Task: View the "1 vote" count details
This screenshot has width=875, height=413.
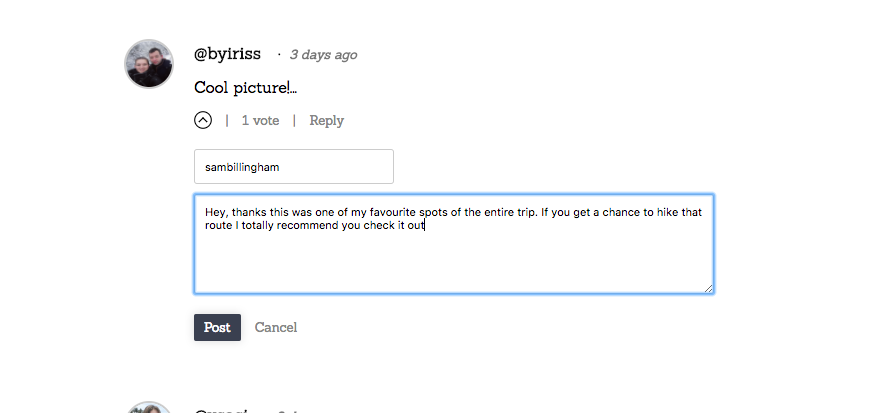Action: point(260,121)
